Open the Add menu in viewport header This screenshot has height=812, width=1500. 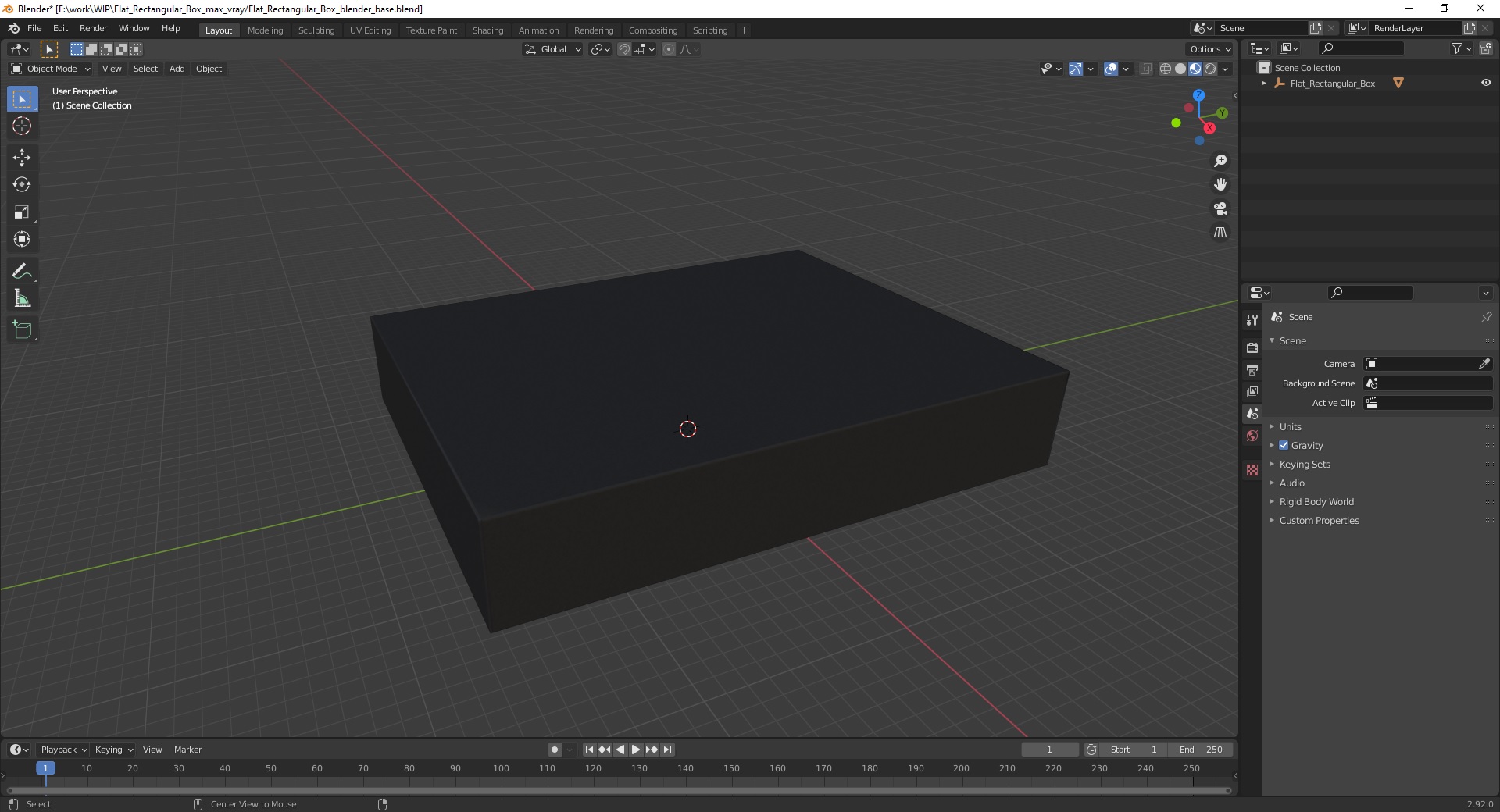tap(177, 69)
